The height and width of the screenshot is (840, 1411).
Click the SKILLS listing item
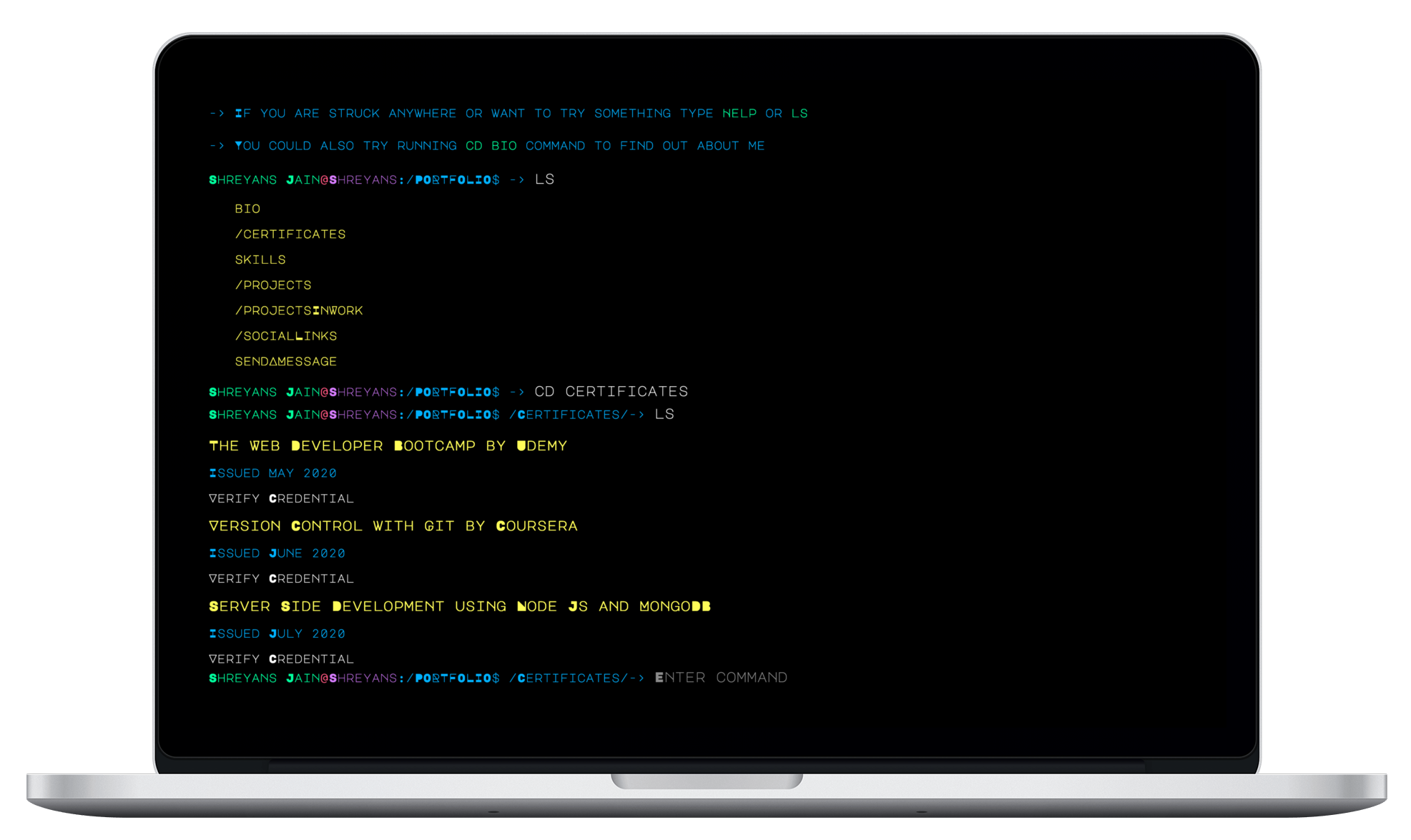point(260,260)
